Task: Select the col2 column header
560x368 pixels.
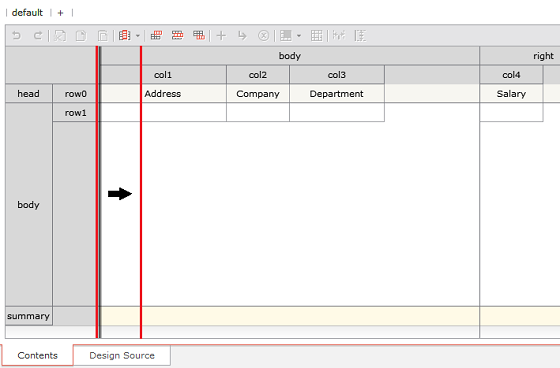Action: tap(258, 75)
